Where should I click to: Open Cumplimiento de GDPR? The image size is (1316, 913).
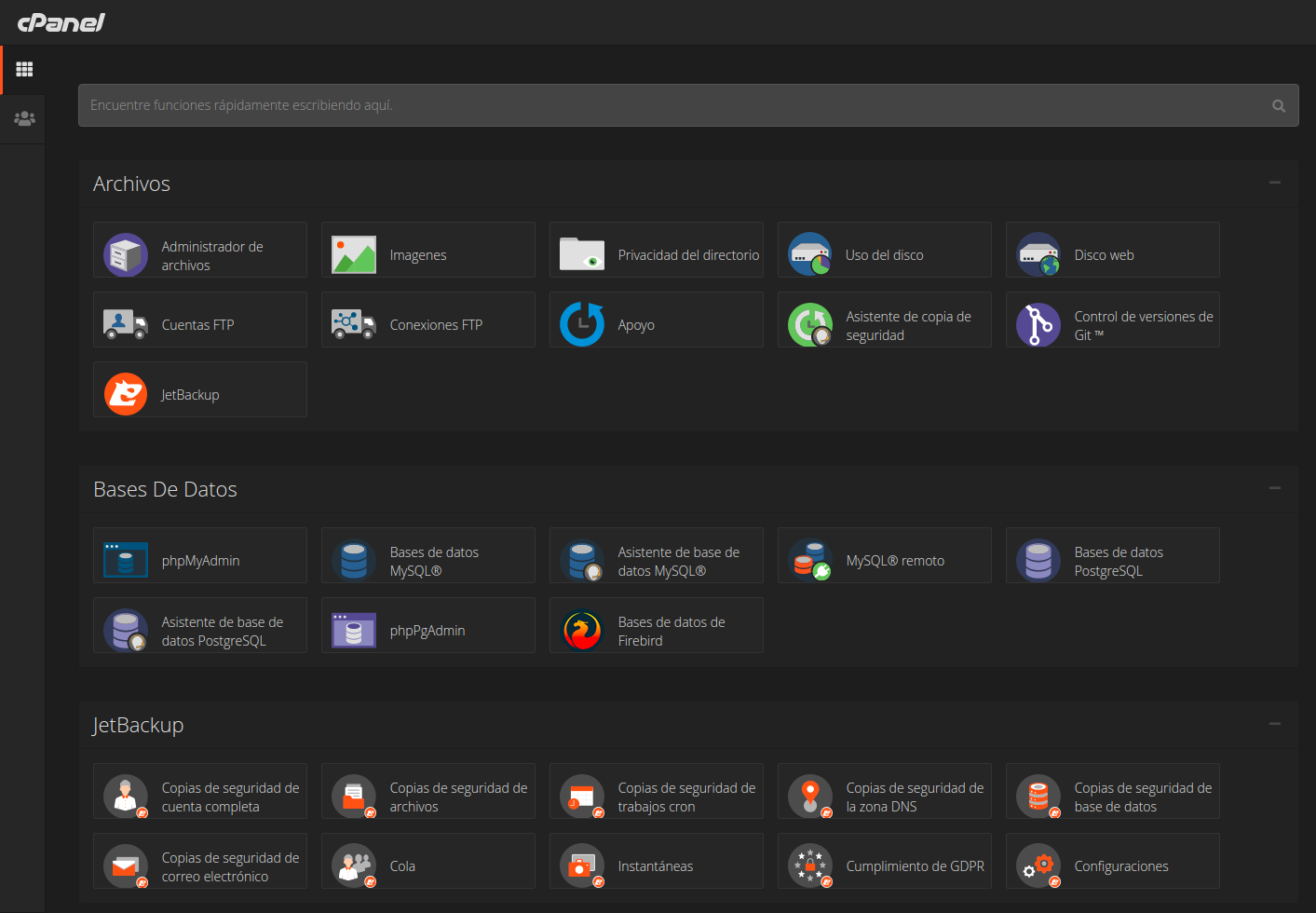click(916, 866)
